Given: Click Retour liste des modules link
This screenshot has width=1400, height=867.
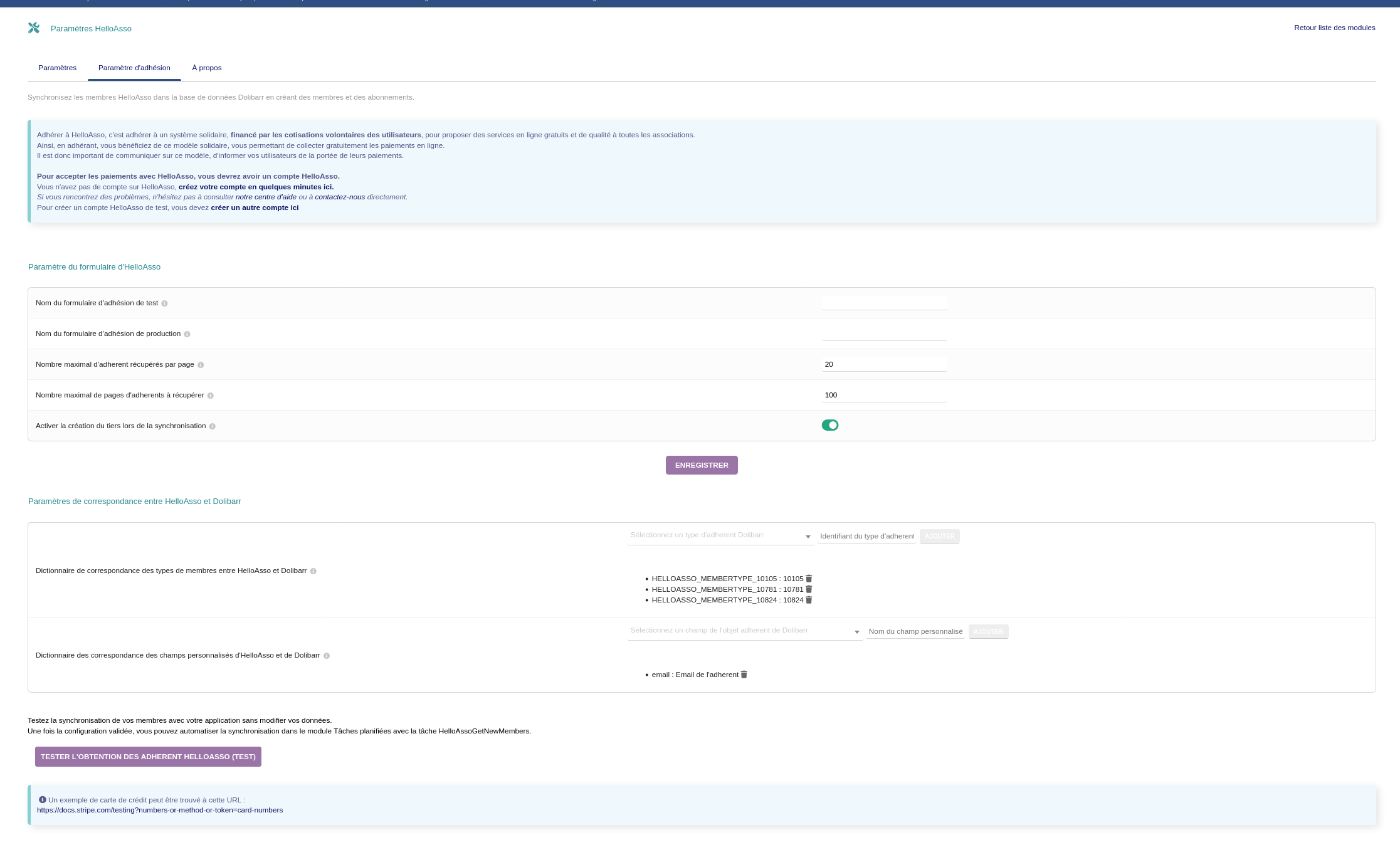Looking at the screenshot, I should click(1334, 28).
